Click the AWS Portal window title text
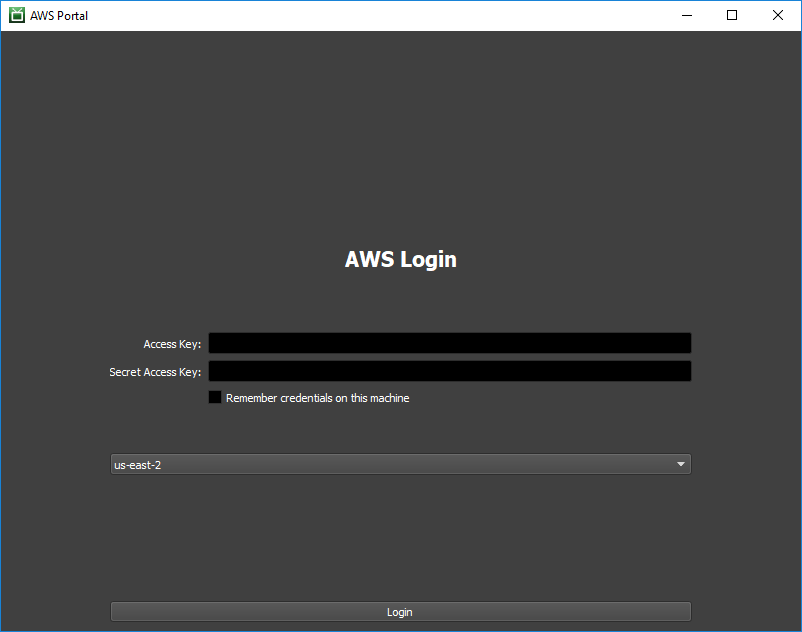This screenshot has height=632, width=802. point(59,15)
